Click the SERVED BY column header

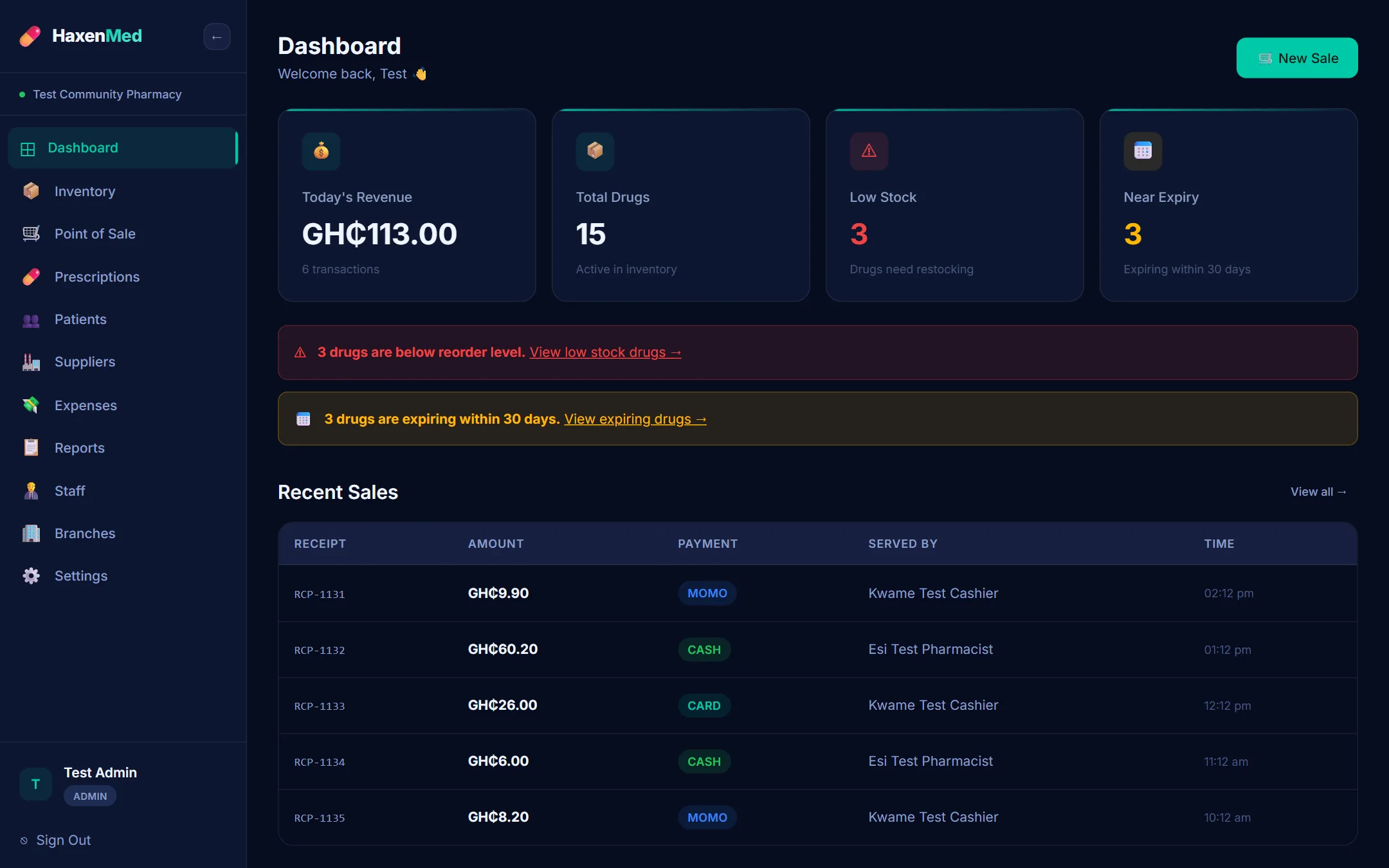(x=903, y=544)
